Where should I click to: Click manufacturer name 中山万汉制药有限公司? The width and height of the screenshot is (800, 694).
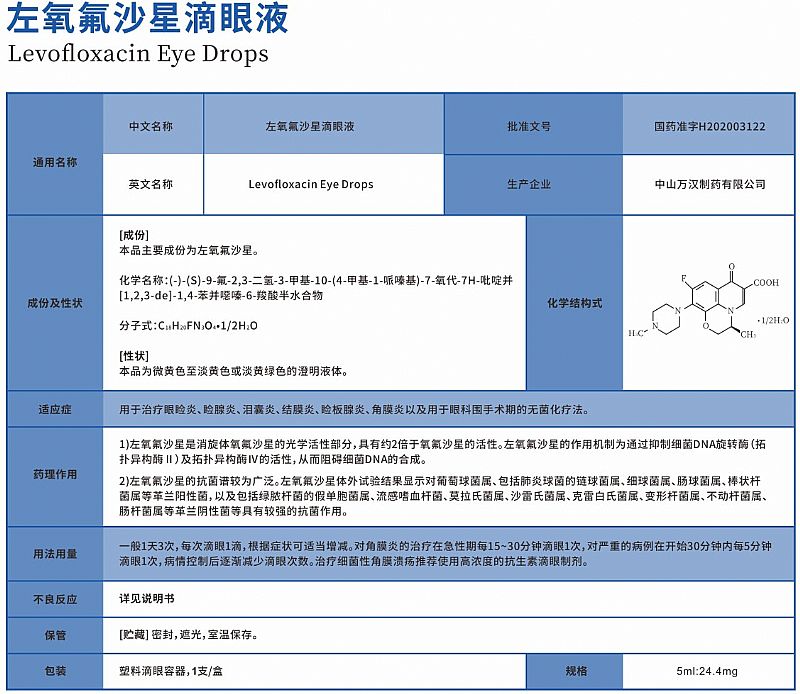[709, 185]
